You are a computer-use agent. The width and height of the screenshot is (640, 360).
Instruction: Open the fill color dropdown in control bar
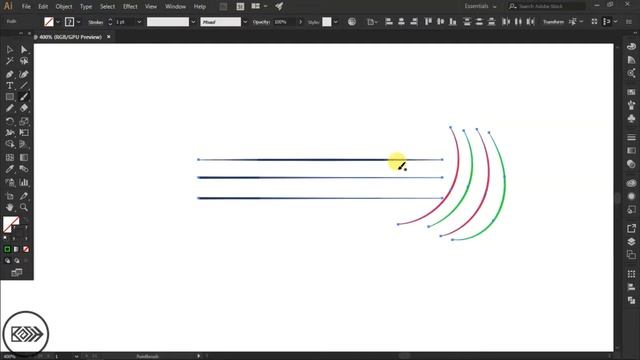[x=58, y=22]
